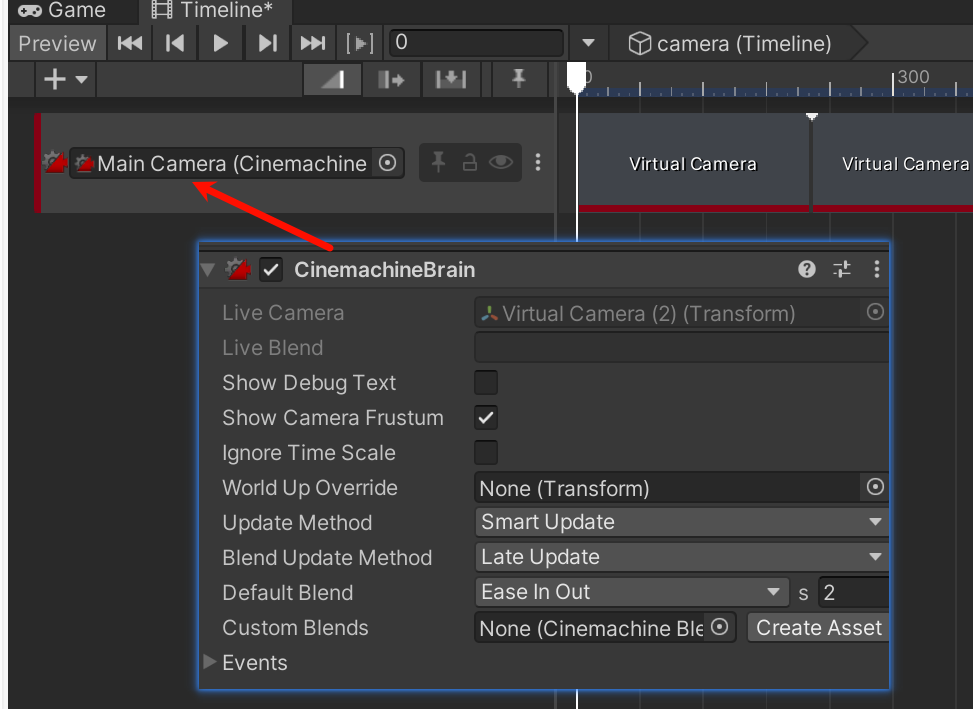Open Live Camera object picker
This screenshot has height=709, width=973.
(x=875, y=312)
